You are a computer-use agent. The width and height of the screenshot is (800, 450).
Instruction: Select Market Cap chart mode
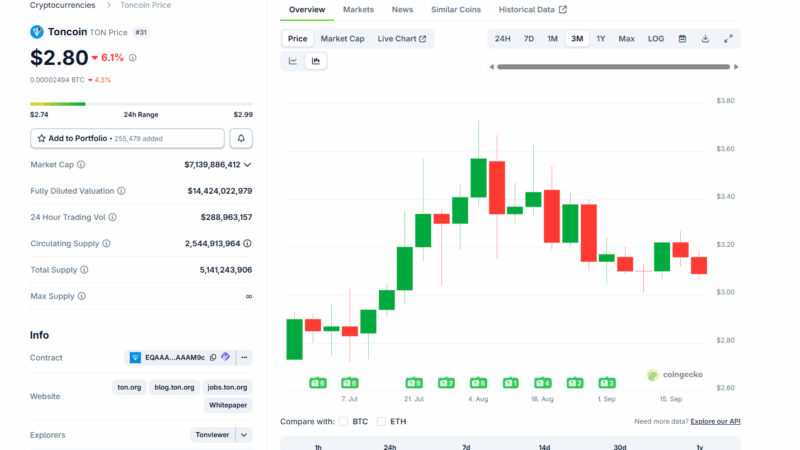click(x=342, y=39)
